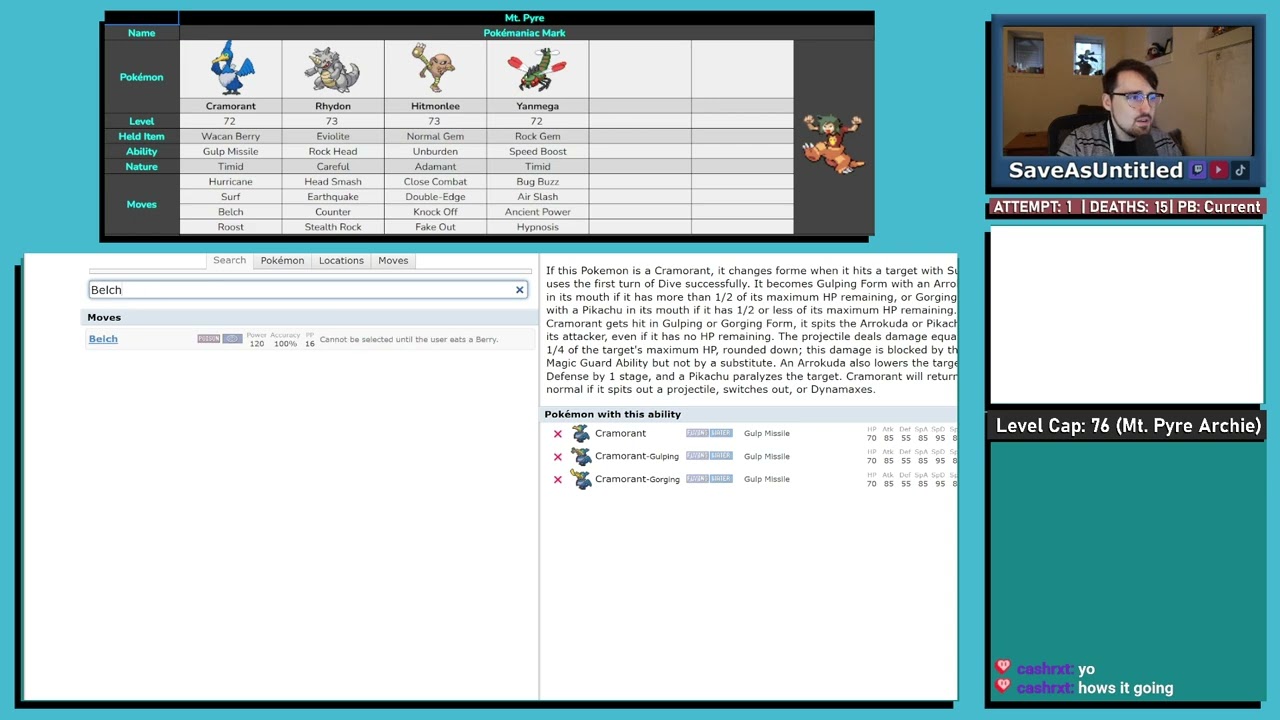This screenshot has width=1280, height=720.
Task: Open the Cramorant entry in ability list
Action: click(620, 433)
